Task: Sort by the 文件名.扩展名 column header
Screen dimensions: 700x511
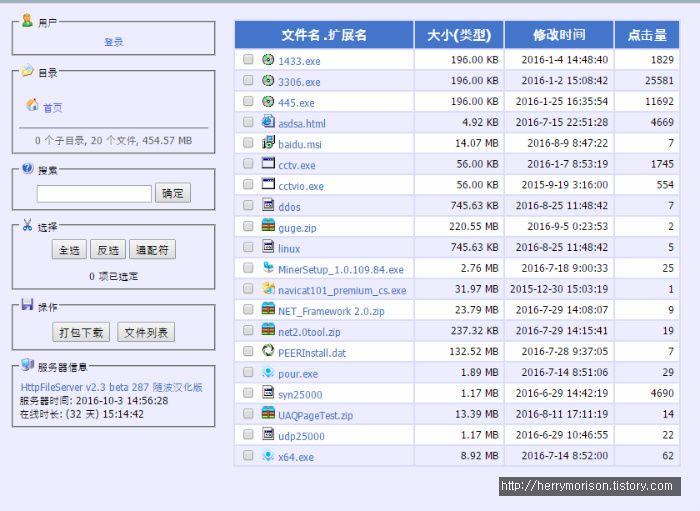Action: click(x=324, y=35)
